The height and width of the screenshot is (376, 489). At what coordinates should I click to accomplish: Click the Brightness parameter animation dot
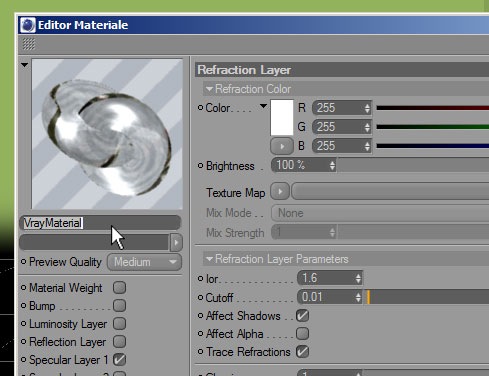pyautogui.click(x=200, y=165)
